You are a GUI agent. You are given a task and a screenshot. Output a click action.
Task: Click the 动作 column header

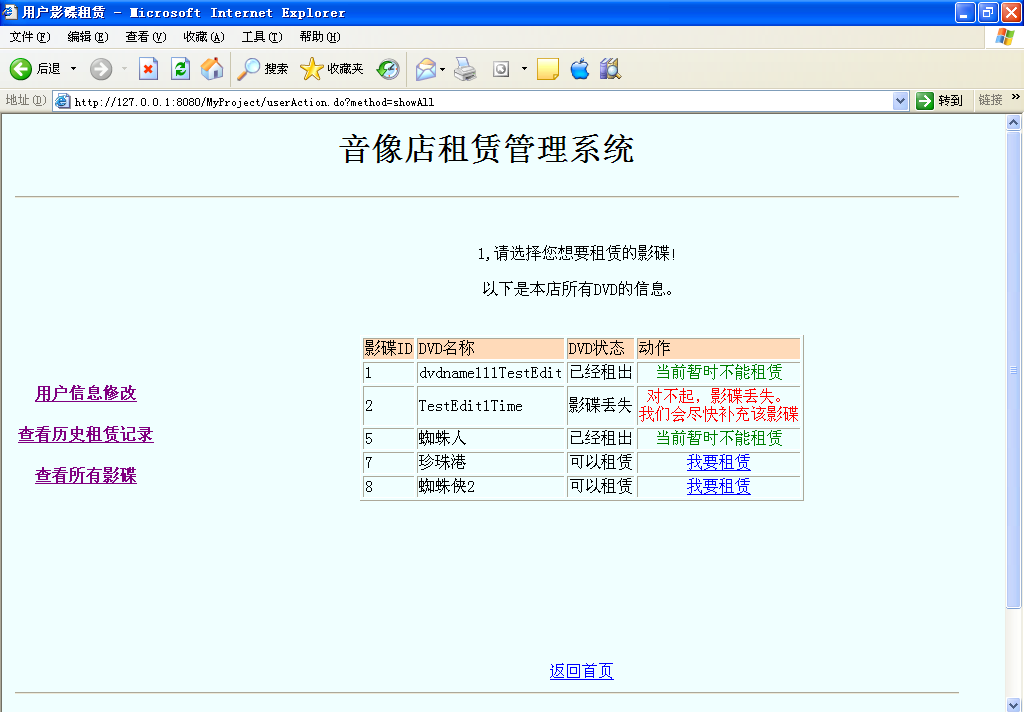(x=718, y=348)
